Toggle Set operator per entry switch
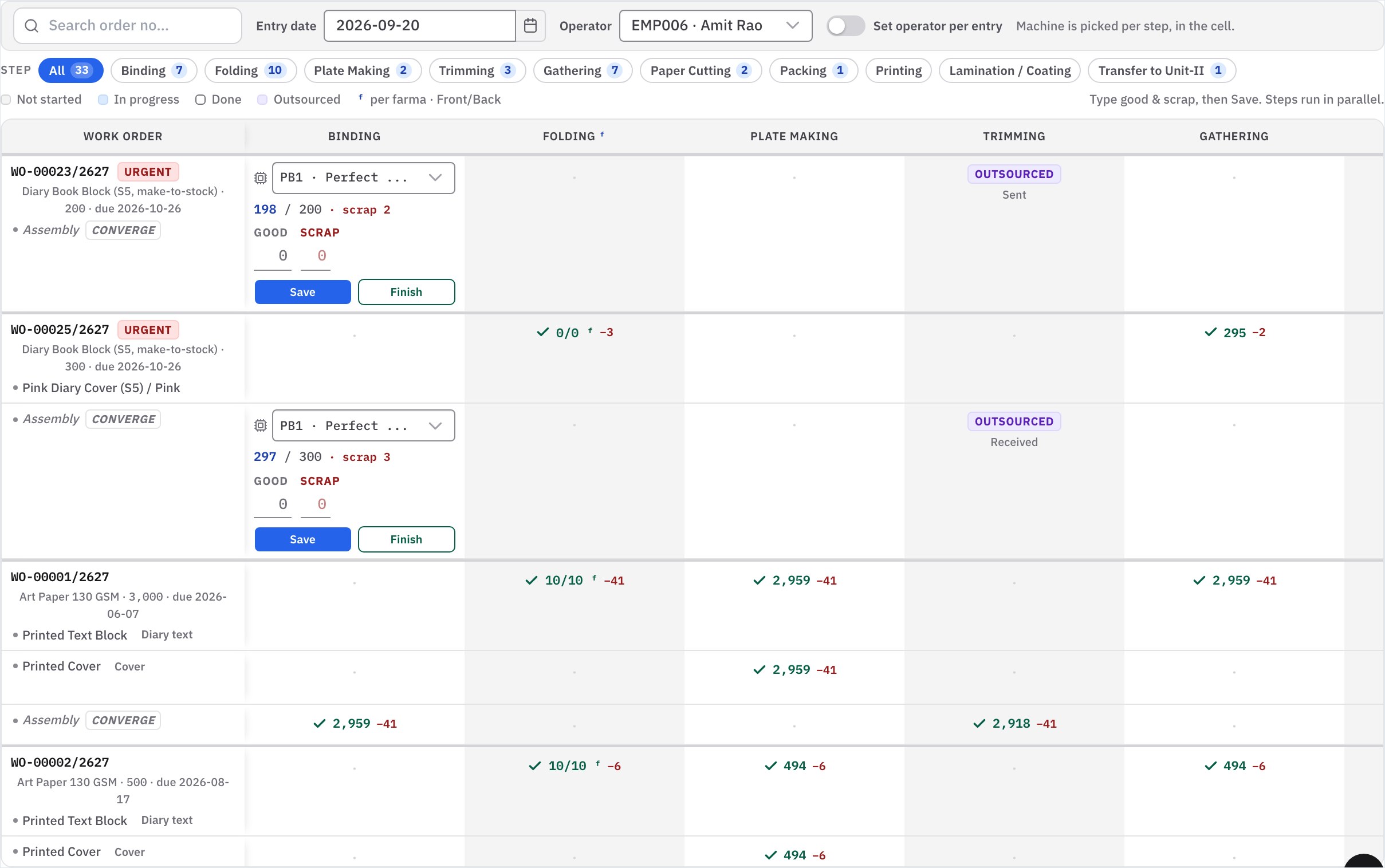The width and height of the screenshot is (1385, 868). [845, 26]
